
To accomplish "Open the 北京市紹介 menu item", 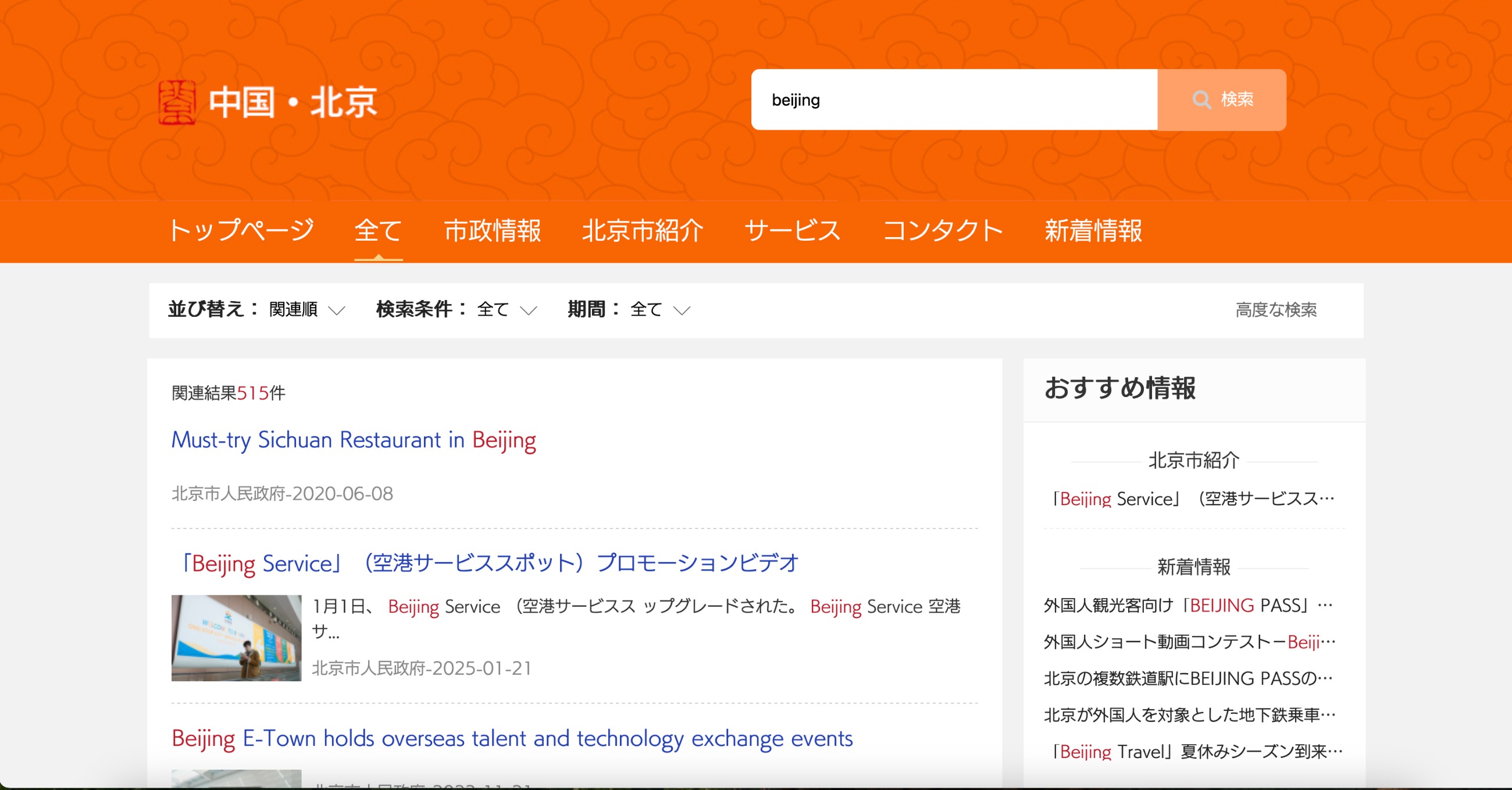I will point(643,231).
